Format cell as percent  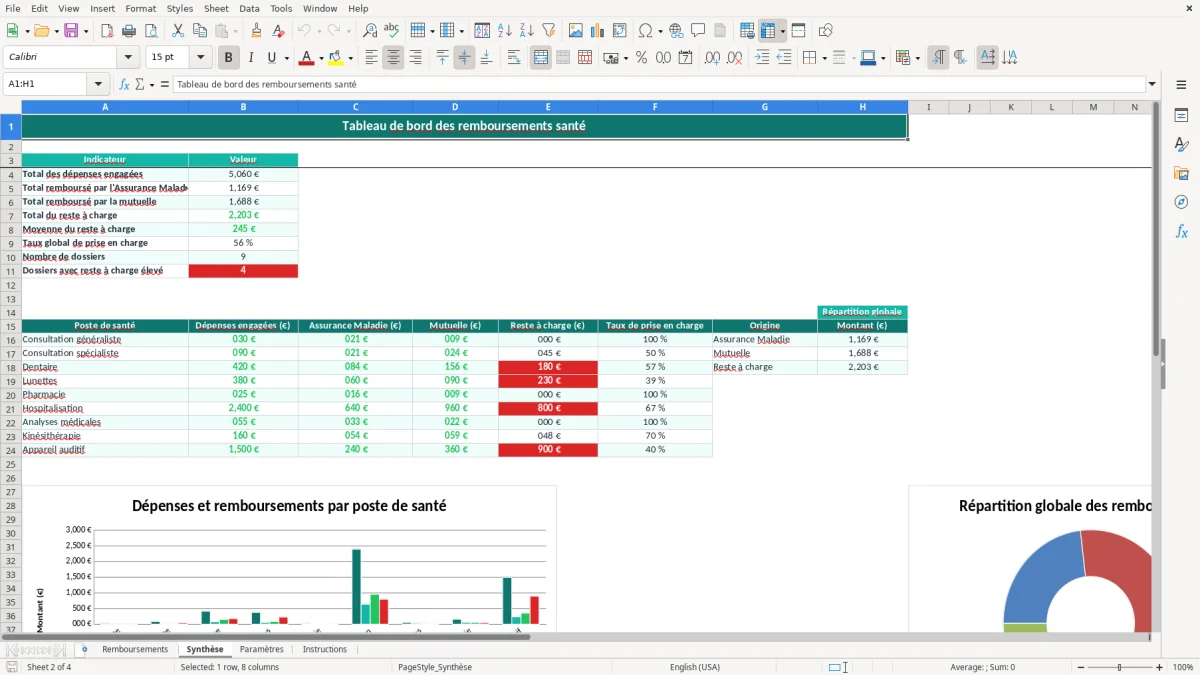point(641,58)
